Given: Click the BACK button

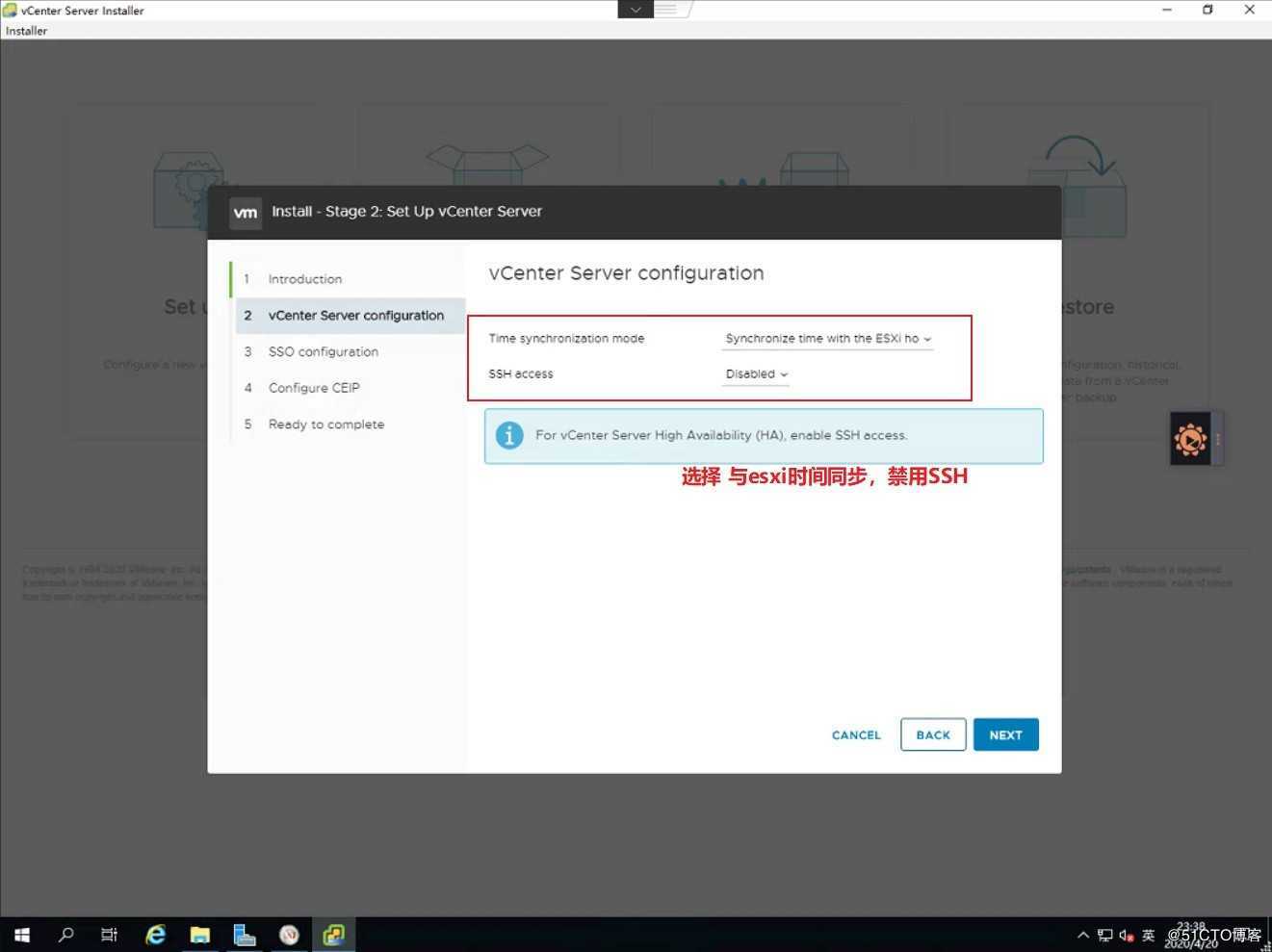Looking at the screenshot, I should [x=933, y=734].
